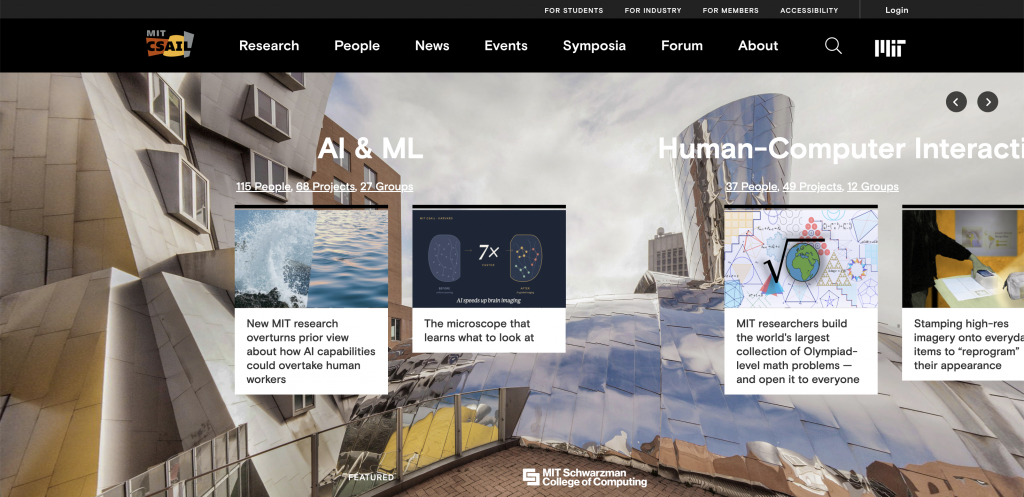The height and width of the screenshot is (497, 1024).
Task: Go to previous carousel slide arrow
Action: pyautogui.click(x=957, y=101)
